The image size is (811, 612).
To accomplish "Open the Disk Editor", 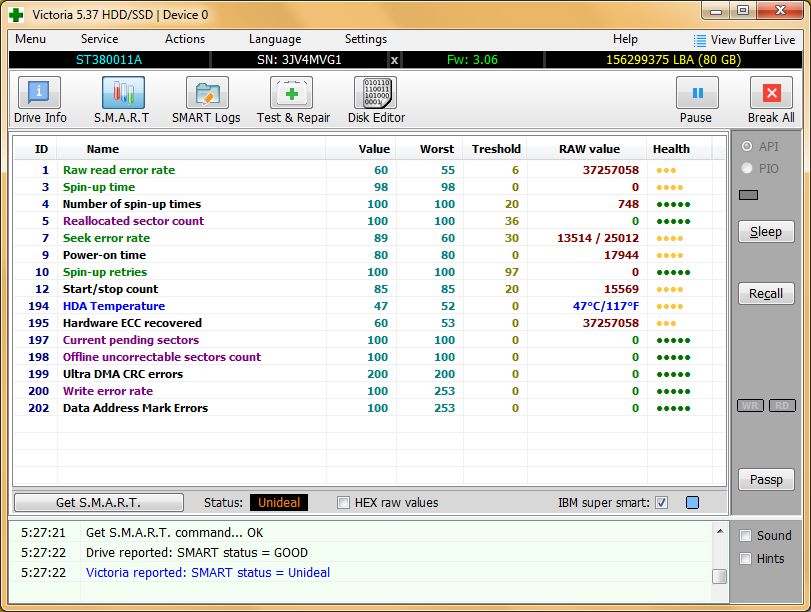I will pyautogui.click(x=376, y=100).
